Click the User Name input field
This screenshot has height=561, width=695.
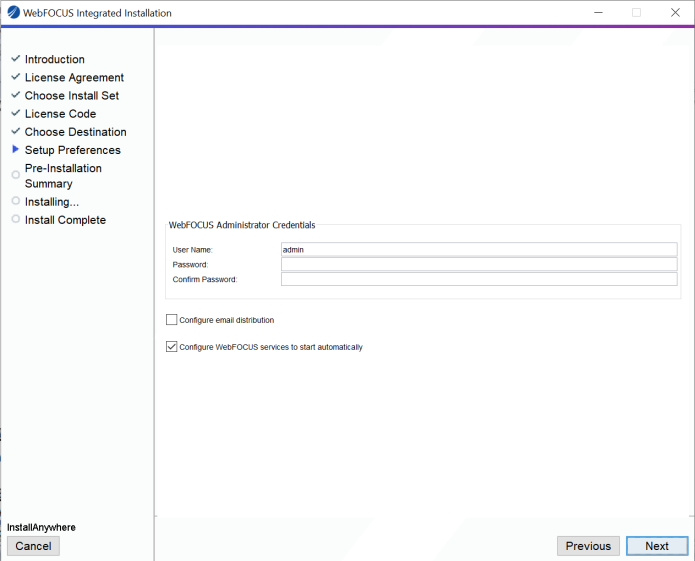[479, 249]
